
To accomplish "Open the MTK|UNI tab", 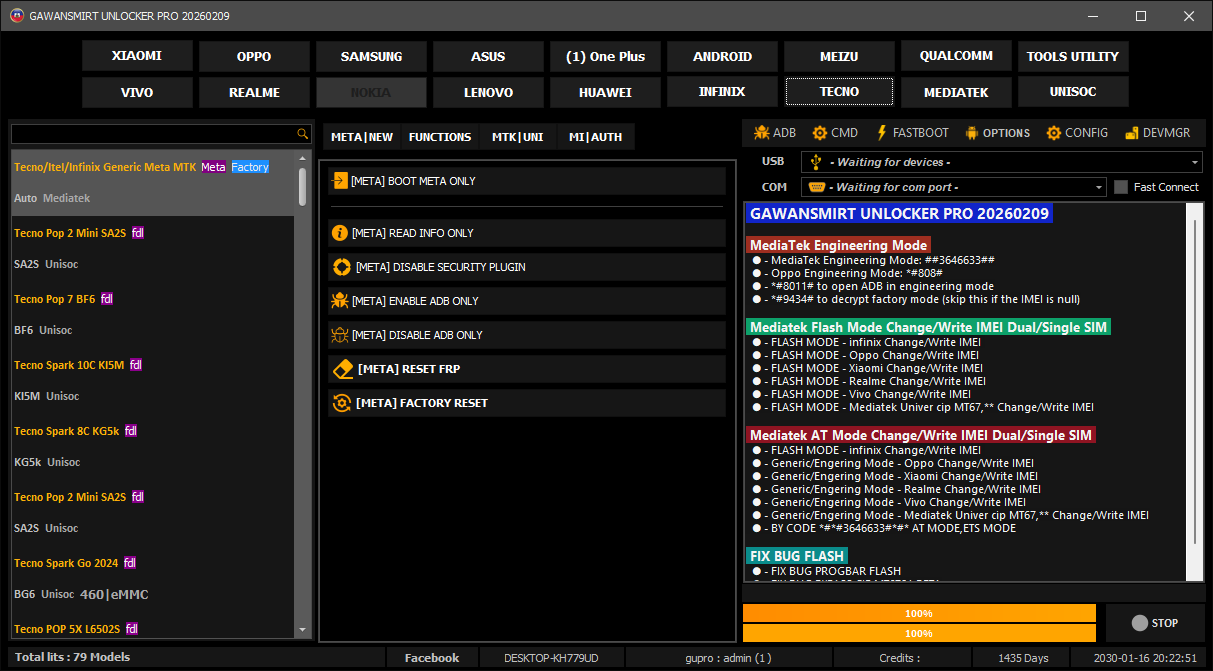I will tap(517, 137).
